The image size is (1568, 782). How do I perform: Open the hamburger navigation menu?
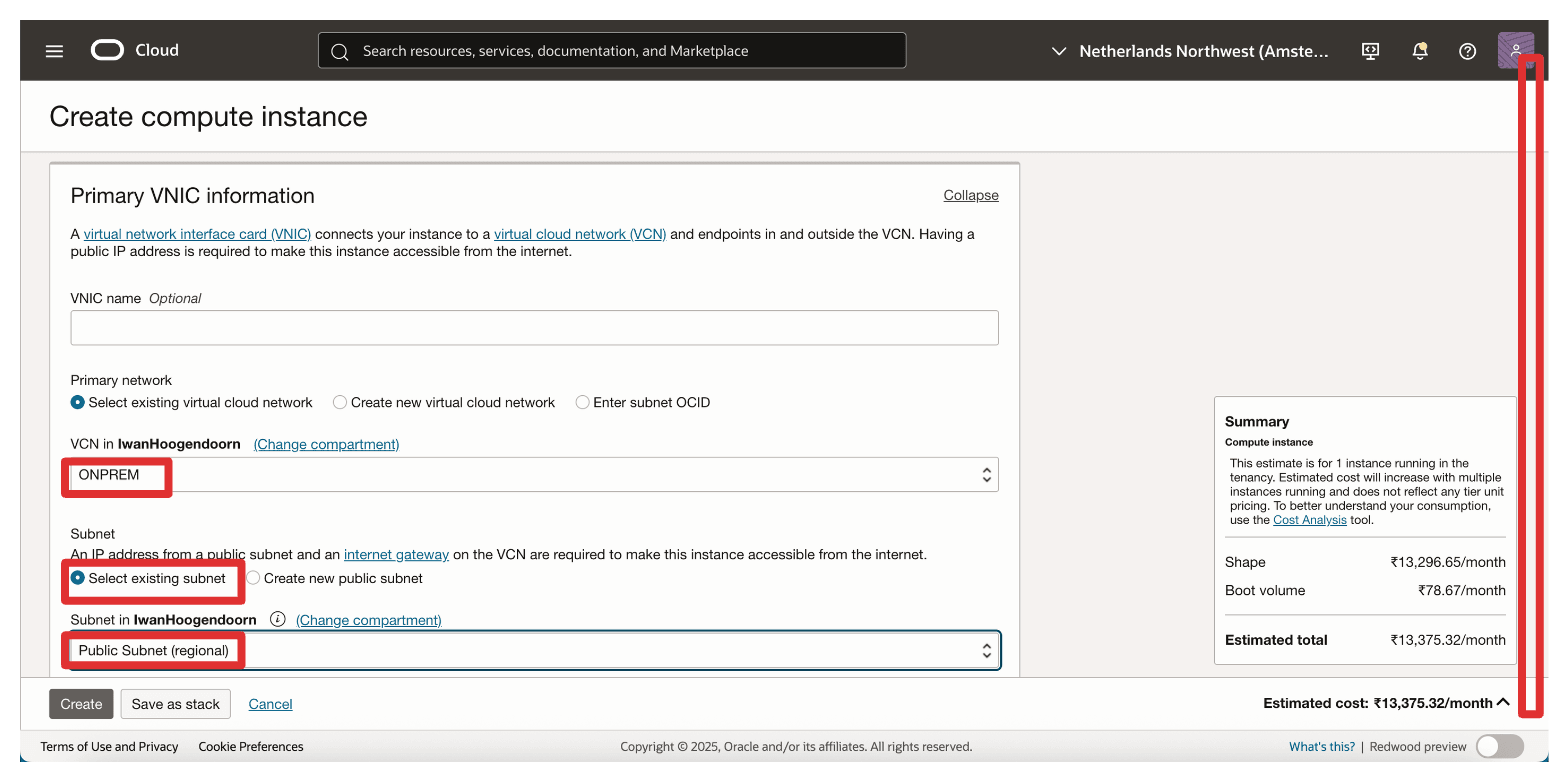click(x=54, y=51)
